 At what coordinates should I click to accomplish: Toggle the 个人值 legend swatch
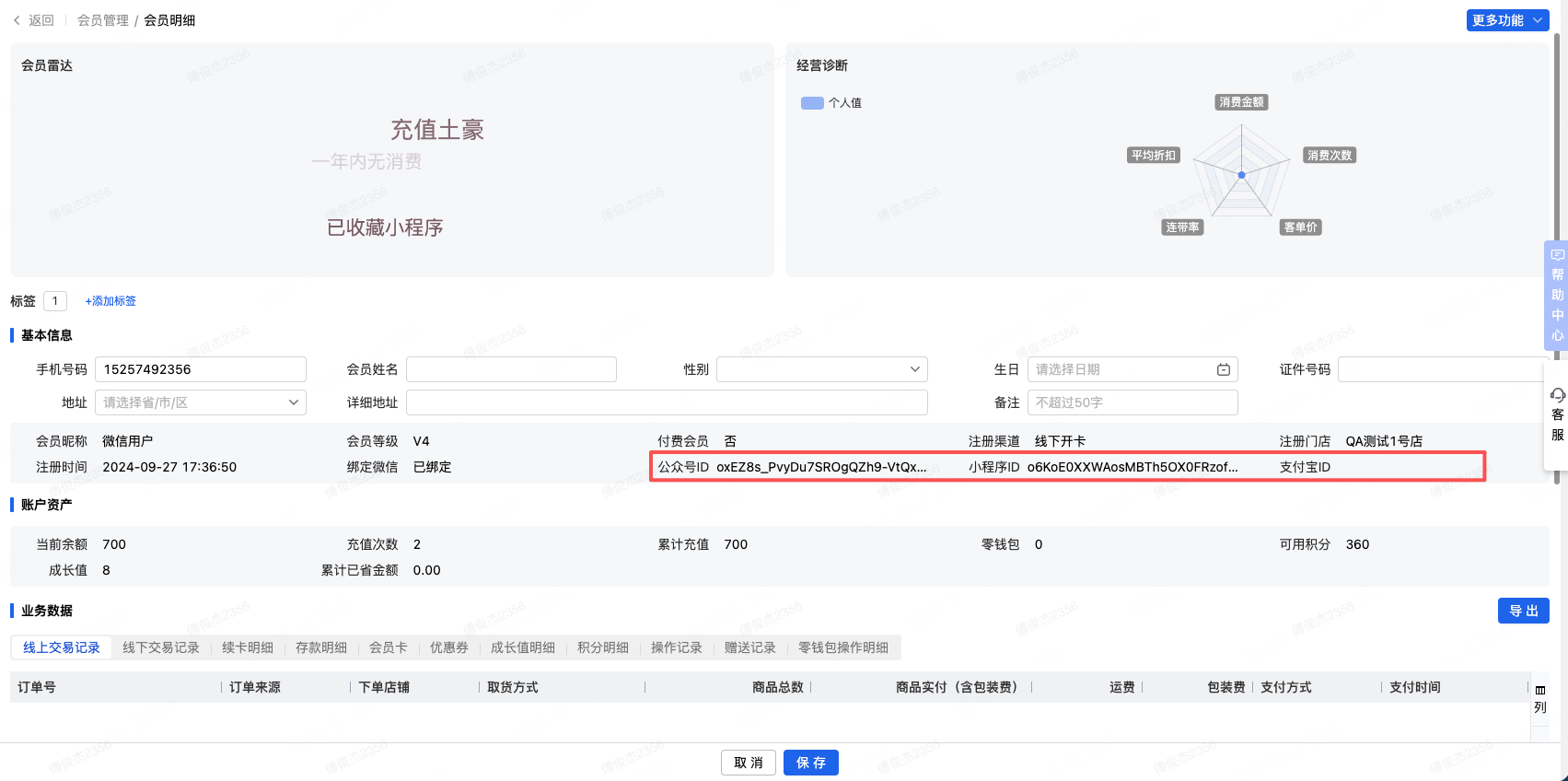pyautogui.click(x=812, y=103)
